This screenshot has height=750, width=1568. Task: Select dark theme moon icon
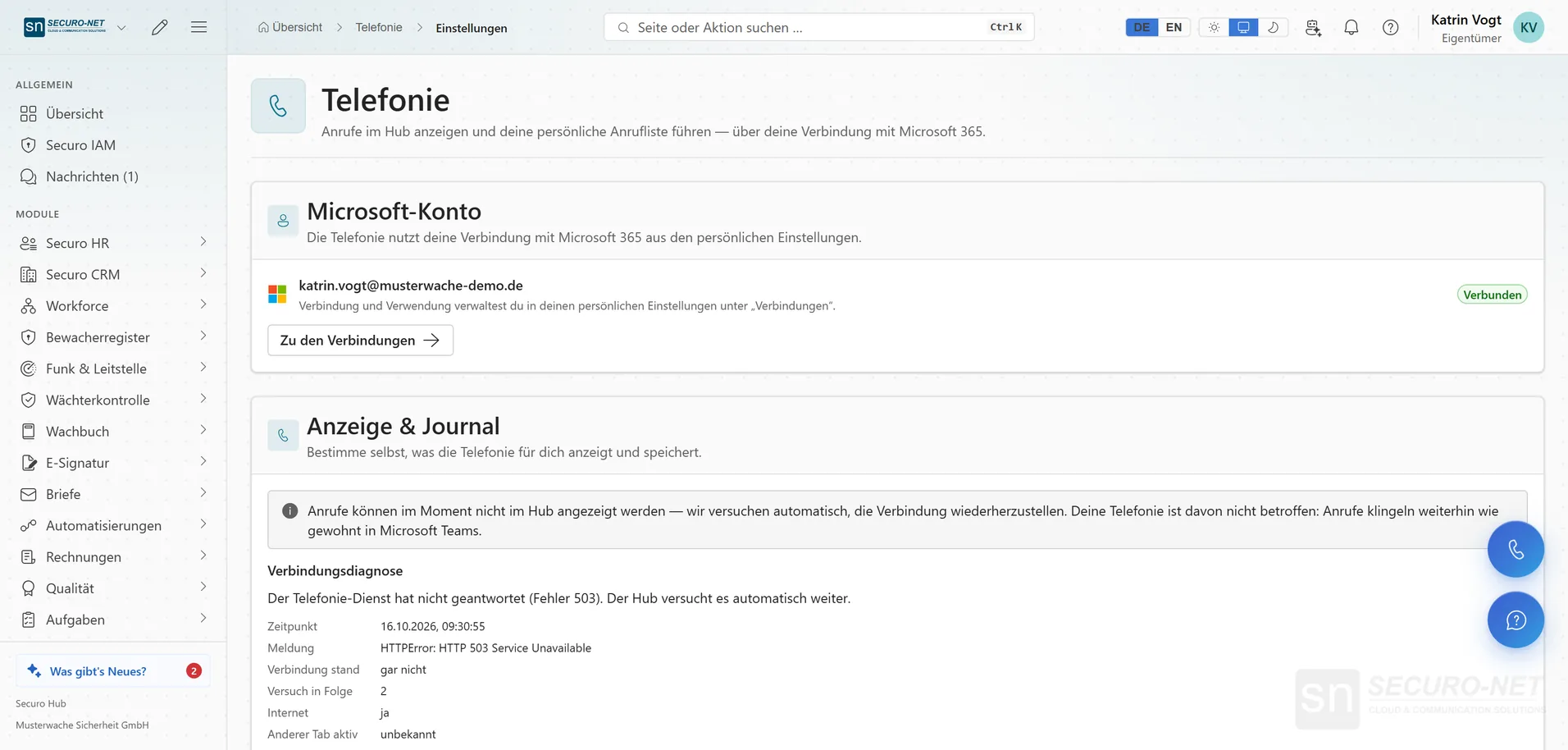point(1273,27)
